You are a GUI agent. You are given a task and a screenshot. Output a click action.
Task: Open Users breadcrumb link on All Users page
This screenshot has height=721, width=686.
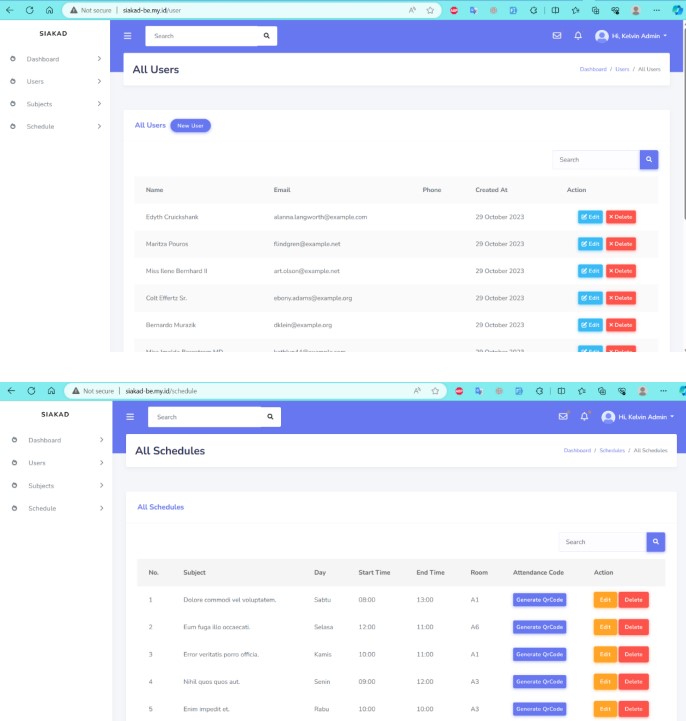(622, 69)
